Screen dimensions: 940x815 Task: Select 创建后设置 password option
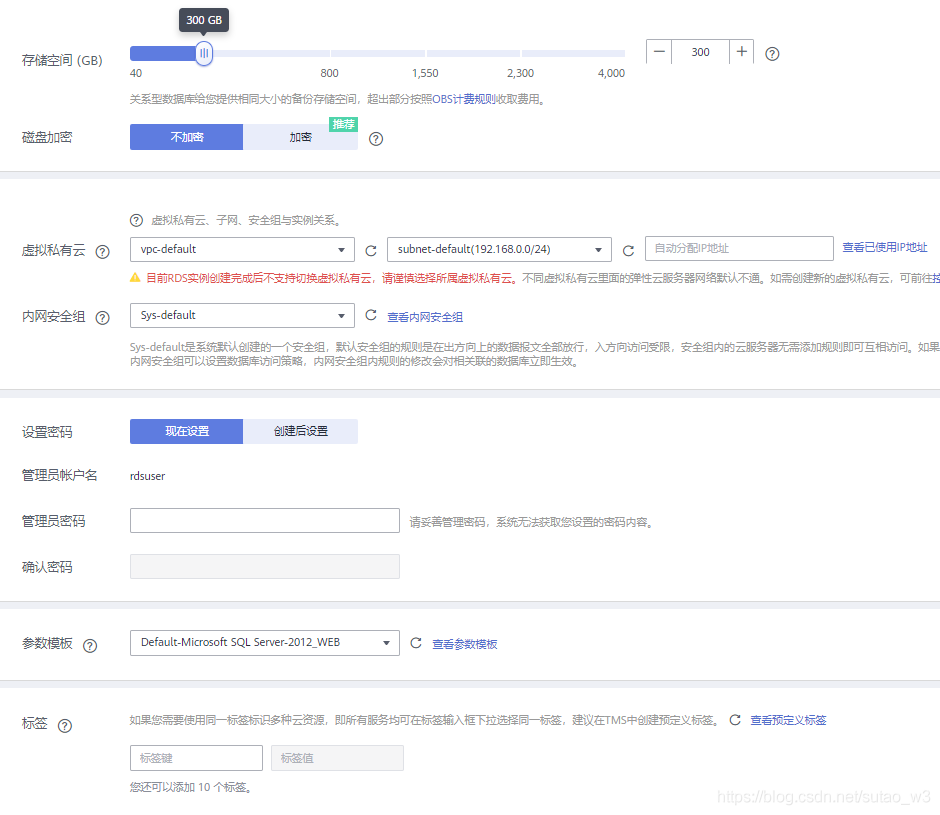300,431
